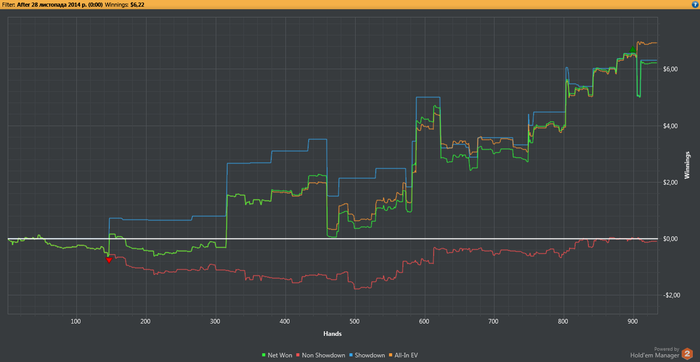Screen dimensions: 700x362
Task: Click the '500' x-axis label
Action: pyautogui.click(x=354, y=321)
